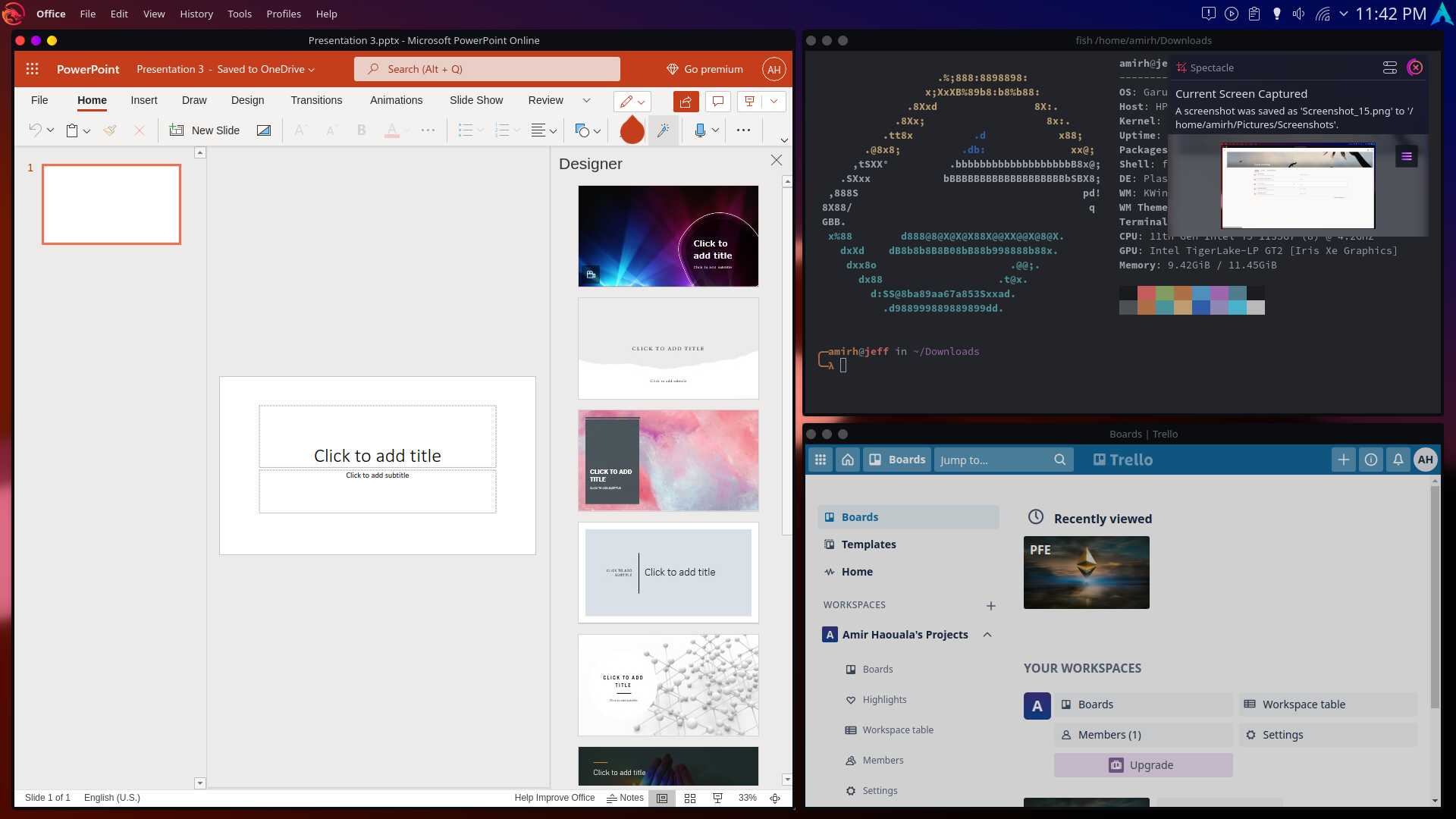Click the Spectacle notification settings icon
The width and height of the screenshot is (1456, 819).
(x=1389, y=67)
